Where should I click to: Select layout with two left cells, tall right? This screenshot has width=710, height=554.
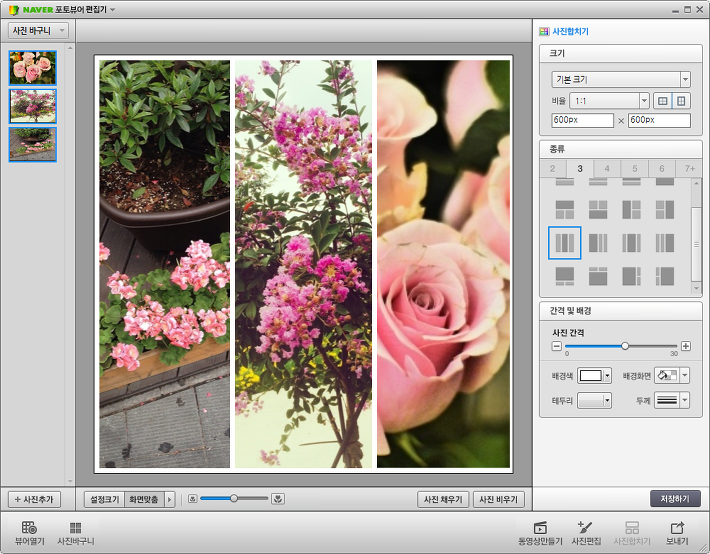(x=665, y=210)
